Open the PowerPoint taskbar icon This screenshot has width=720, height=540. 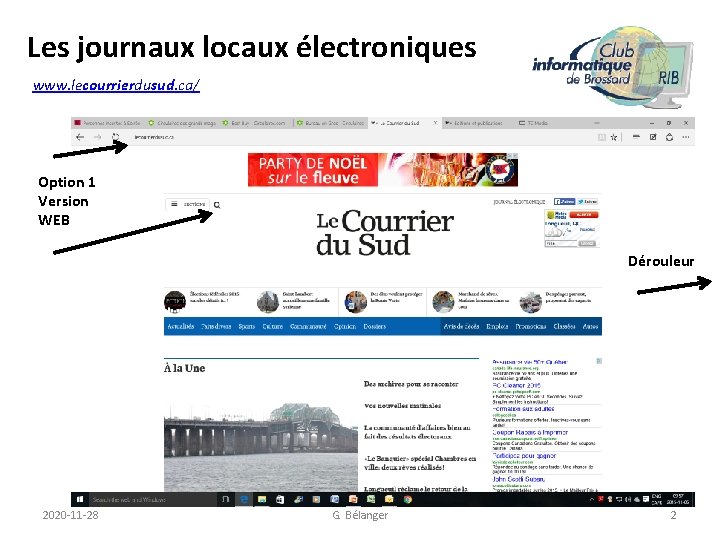pos(353,499)
